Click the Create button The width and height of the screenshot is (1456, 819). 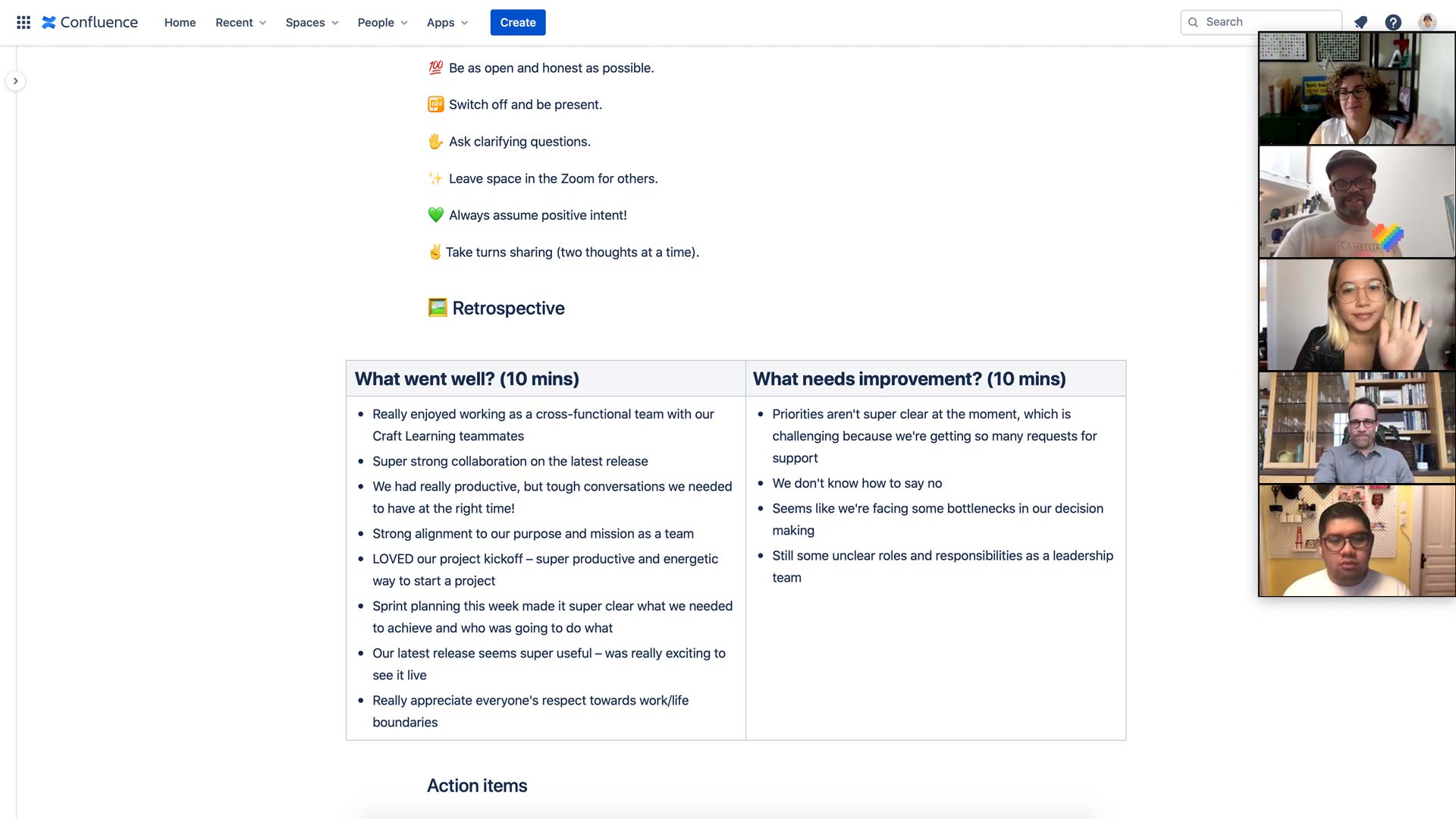(517, 22)
